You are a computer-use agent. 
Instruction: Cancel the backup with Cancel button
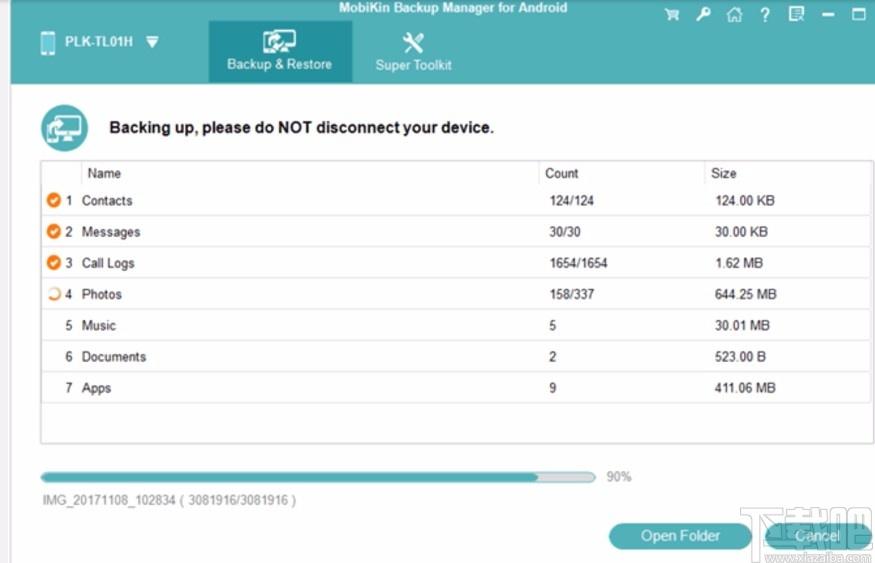pyautogui.click(x=817, y=536)
